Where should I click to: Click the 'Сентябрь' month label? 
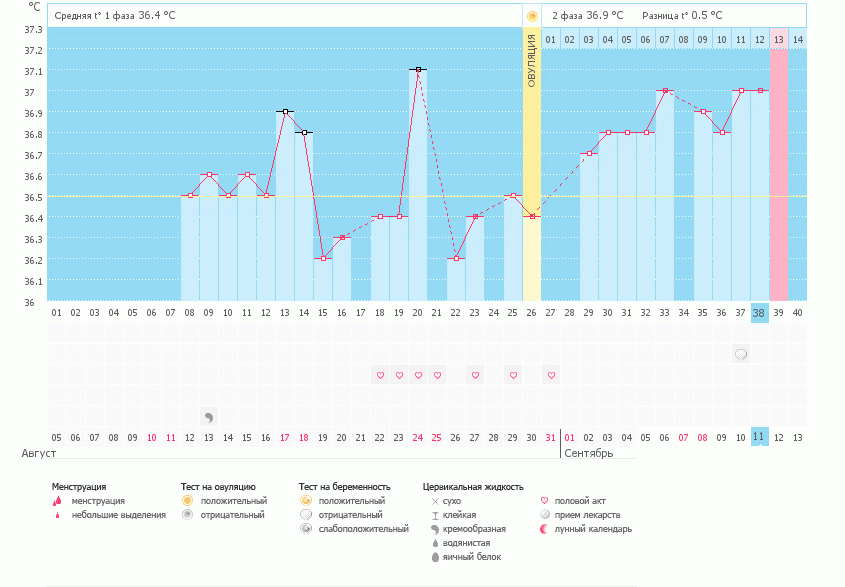point(588,453)
